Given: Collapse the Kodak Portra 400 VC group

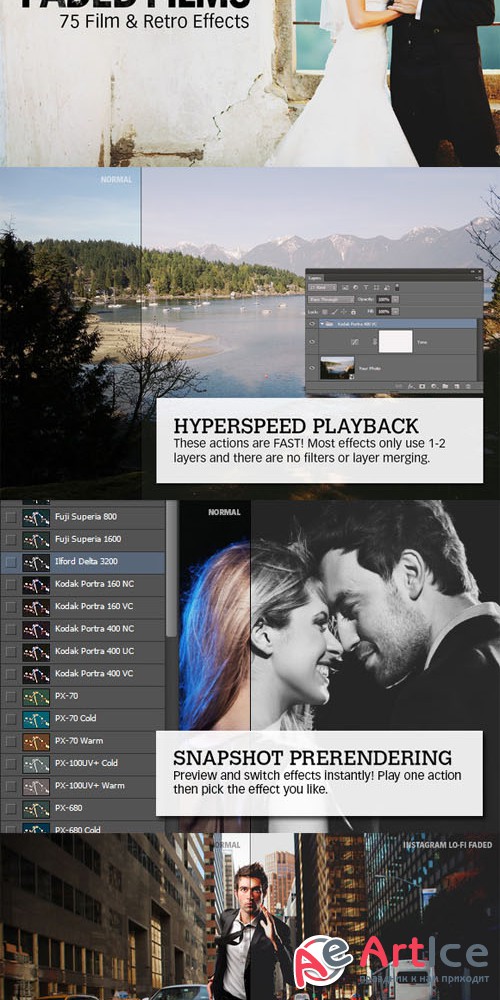Looking at the screenshot, I should [322, 324].
